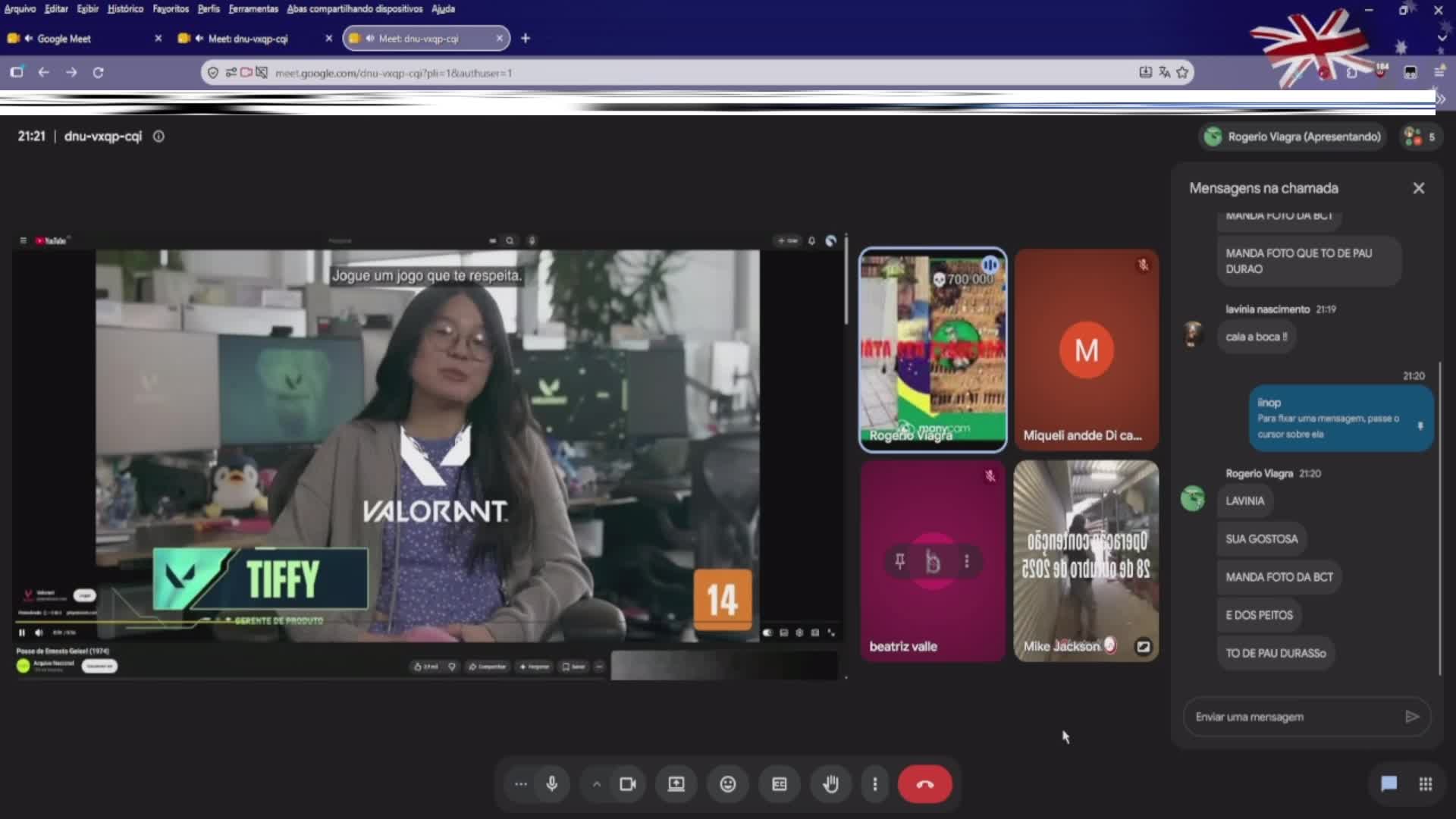Open participants list icon showing 5

point(1421,136)
